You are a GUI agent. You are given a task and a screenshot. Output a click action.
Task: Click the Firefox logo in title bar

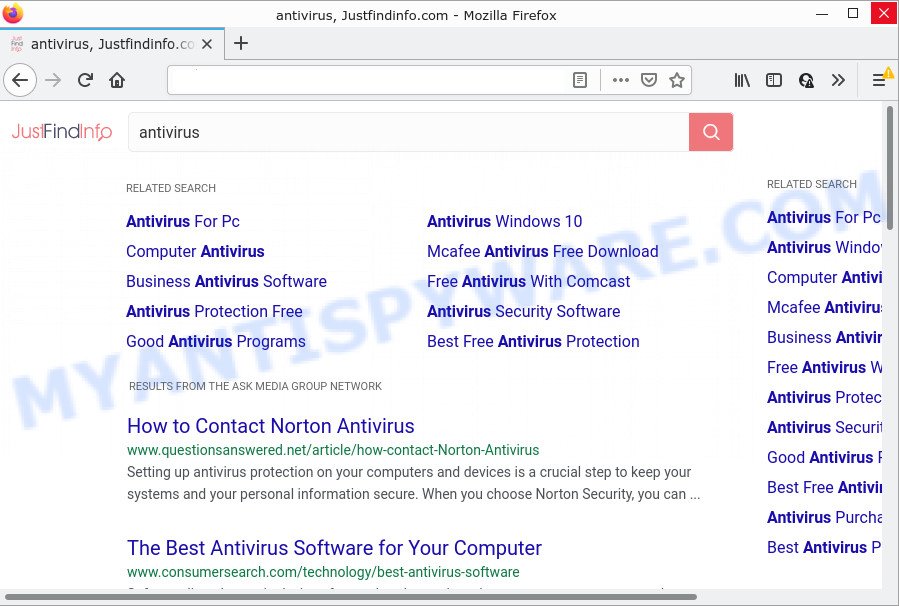pyautogui.click(x=13, y=13)
